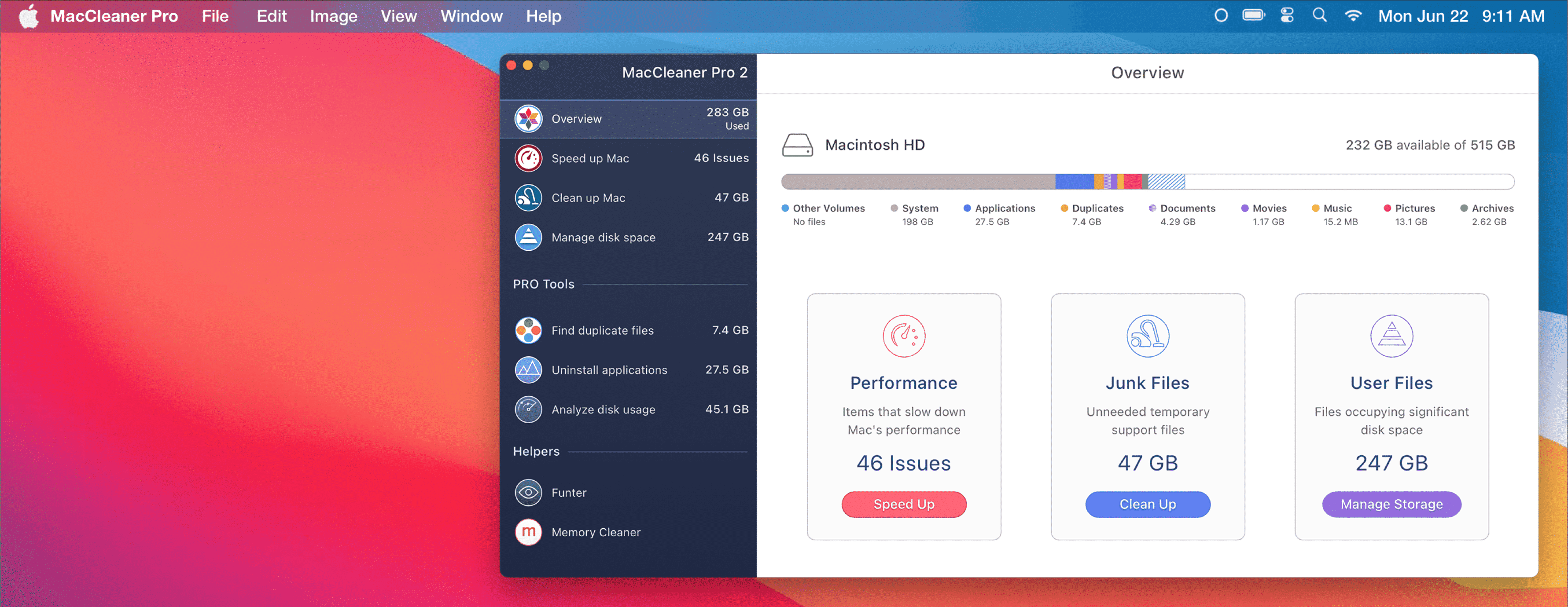Click the PRO Tools section header
The height and width of the screenshot is (607, 1568).
pyautogui.click(x=544, y=284)
